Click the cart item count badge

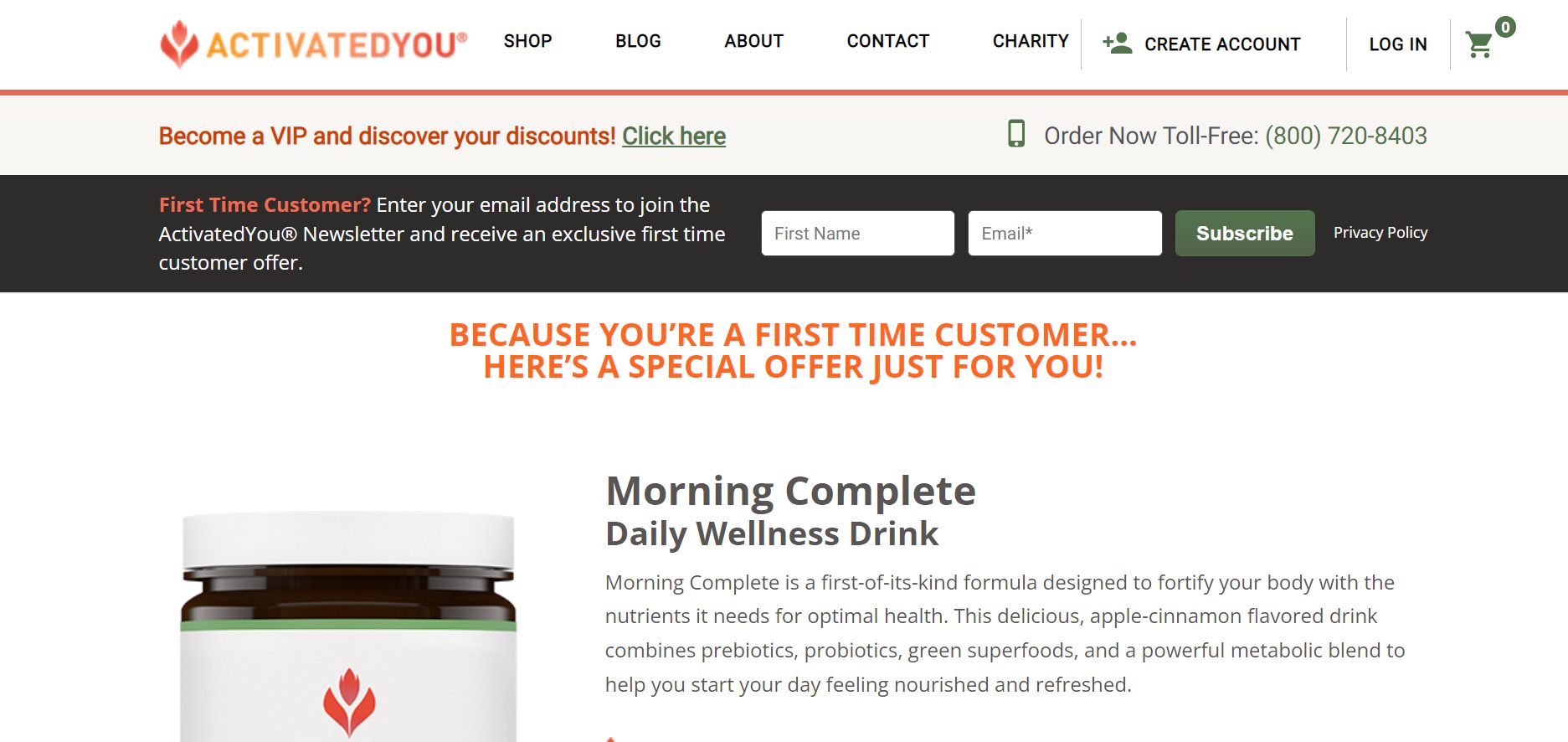pyautogui.click(x=1505, y=27)
